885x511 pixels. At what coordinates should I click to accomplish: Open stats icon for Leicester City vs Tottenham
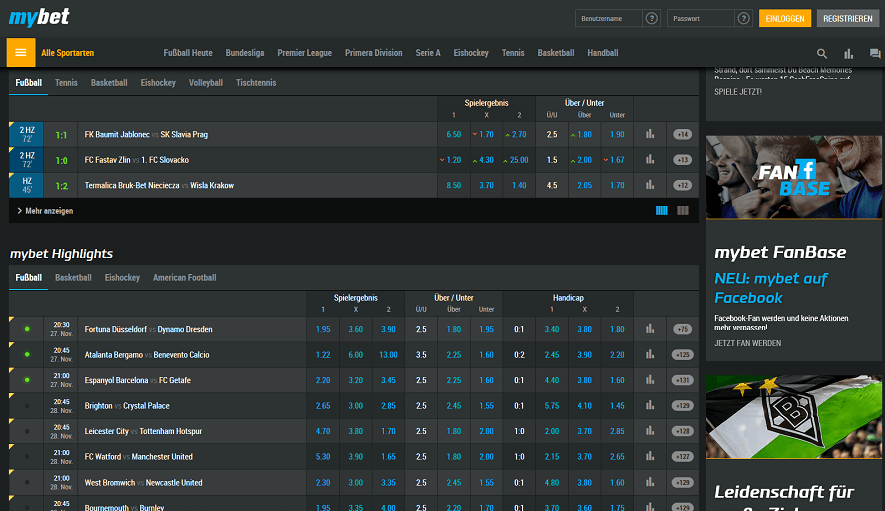tap(650, 431)
